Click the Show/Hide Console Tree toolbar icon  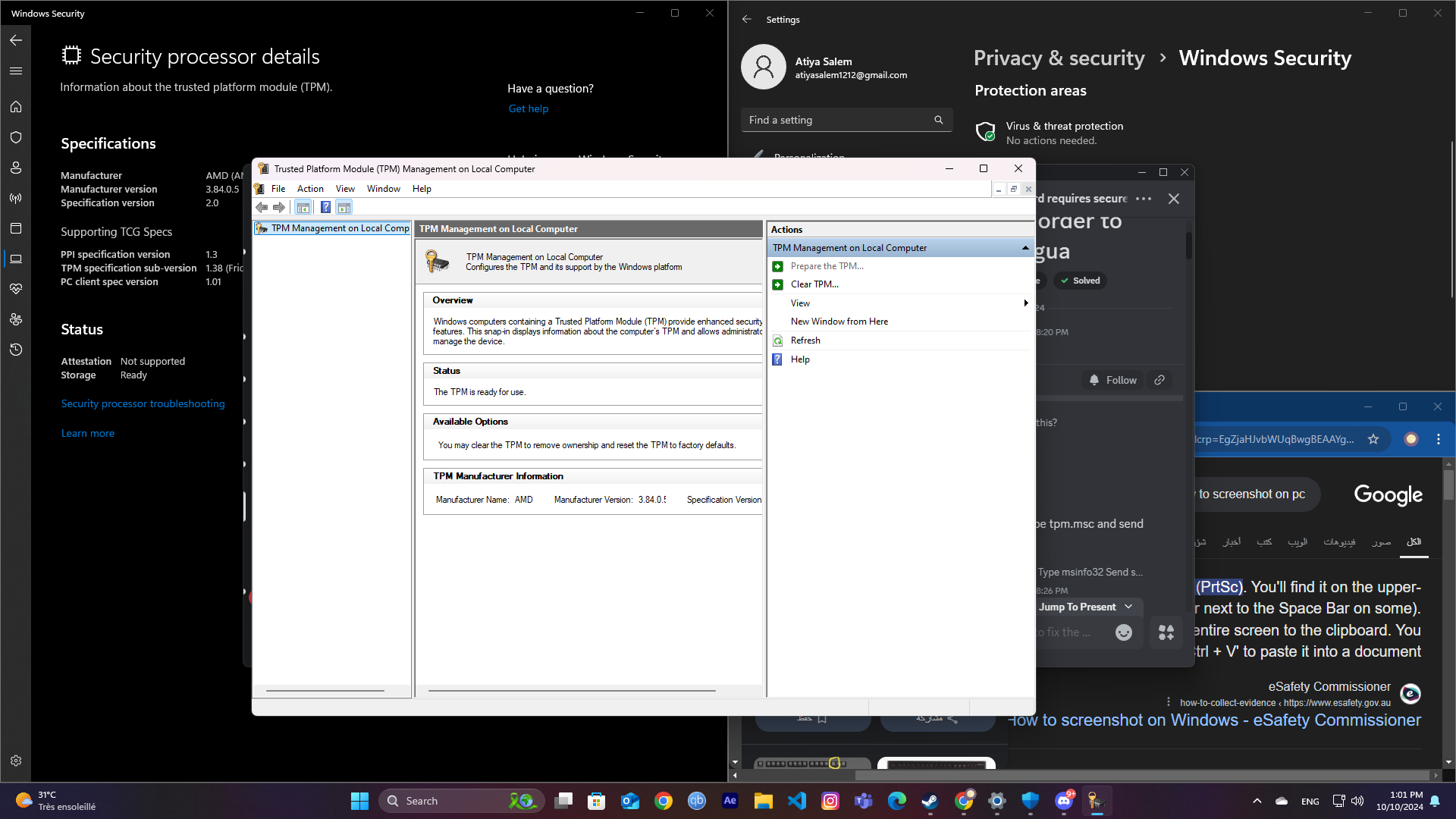pos(303,207)
